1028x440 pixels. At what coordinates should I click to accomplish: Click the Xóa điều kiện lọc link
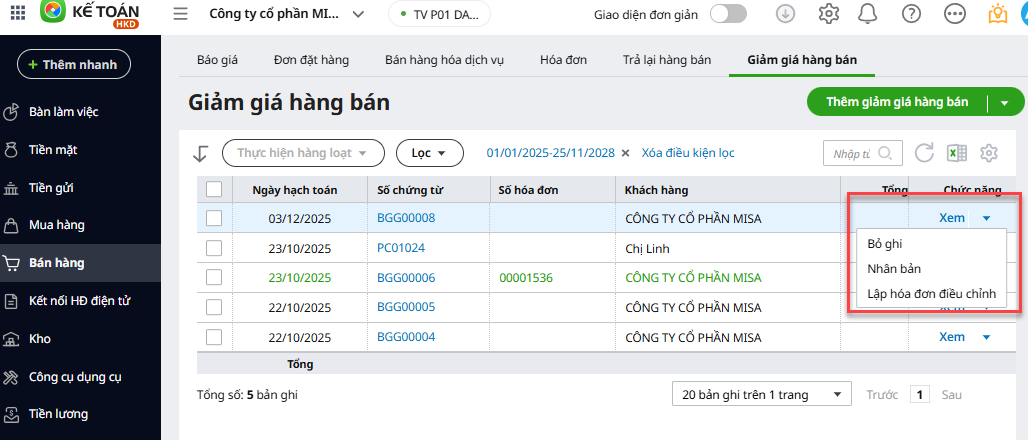pyautogui.click(x=688, y=153)
